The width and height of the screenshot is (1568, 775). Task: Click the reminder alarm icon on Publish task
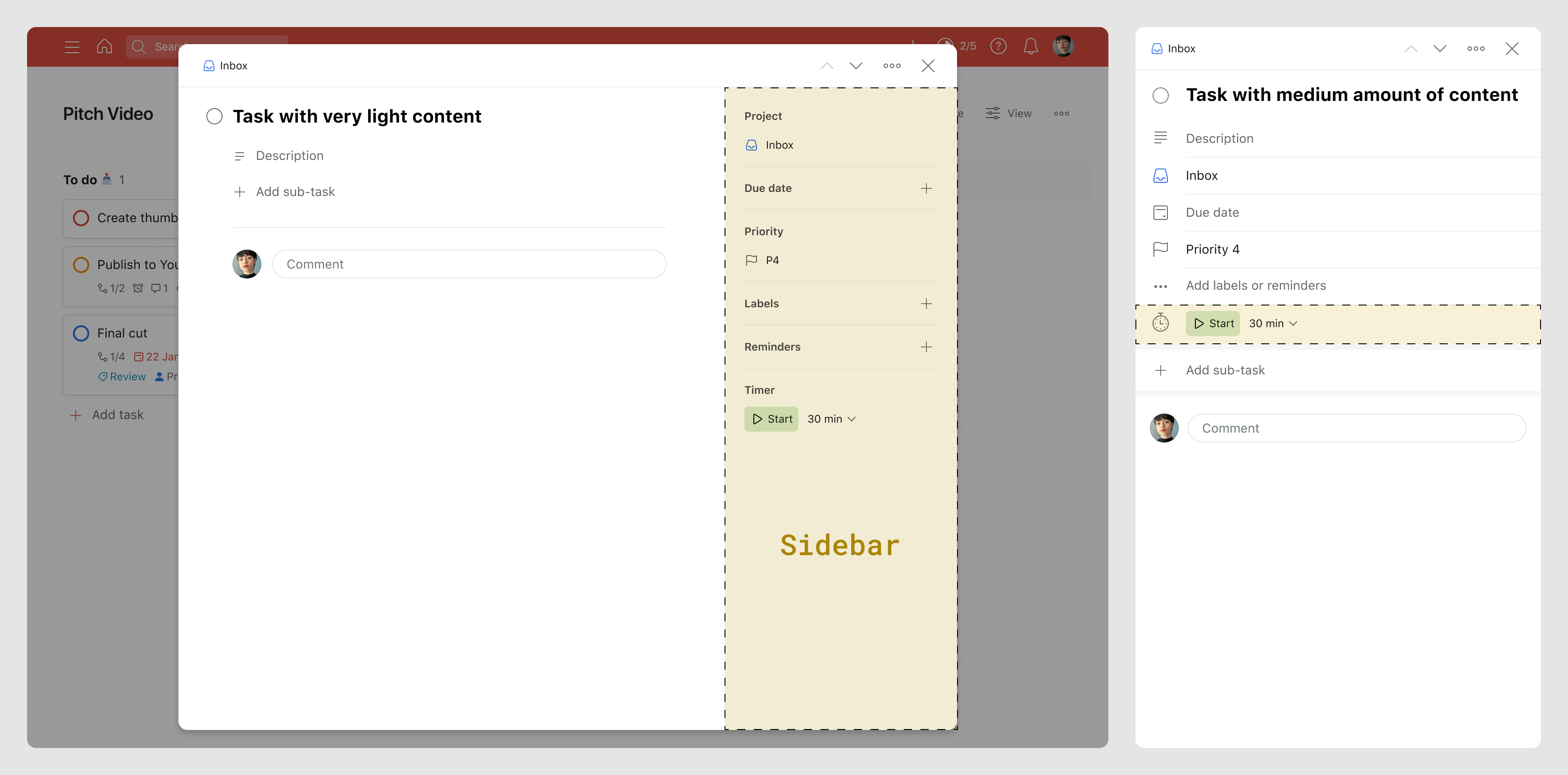click(138, 288)
